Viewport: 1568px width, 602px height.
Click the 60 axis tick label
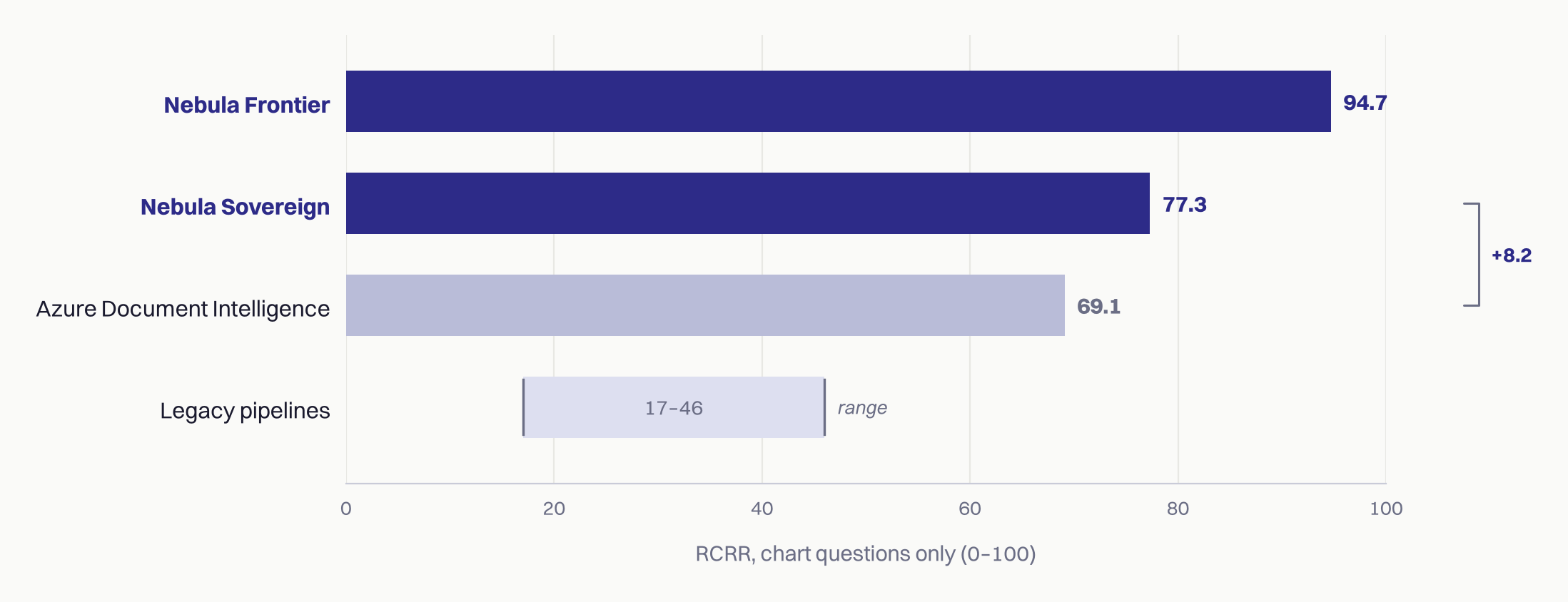coord(970,509)
